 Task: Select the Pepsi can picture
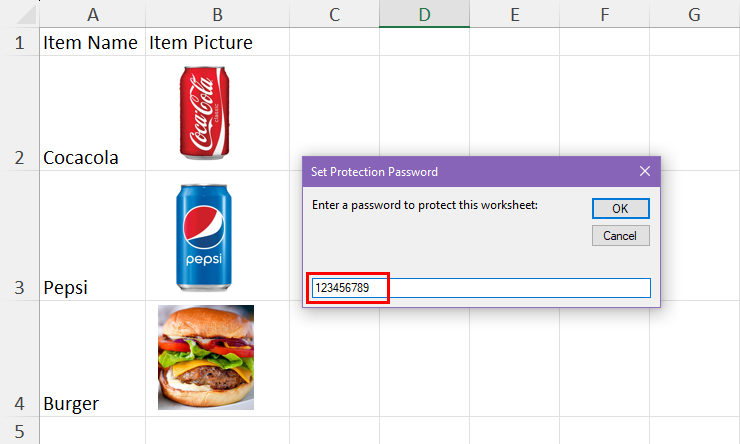[x=204, y=237]
